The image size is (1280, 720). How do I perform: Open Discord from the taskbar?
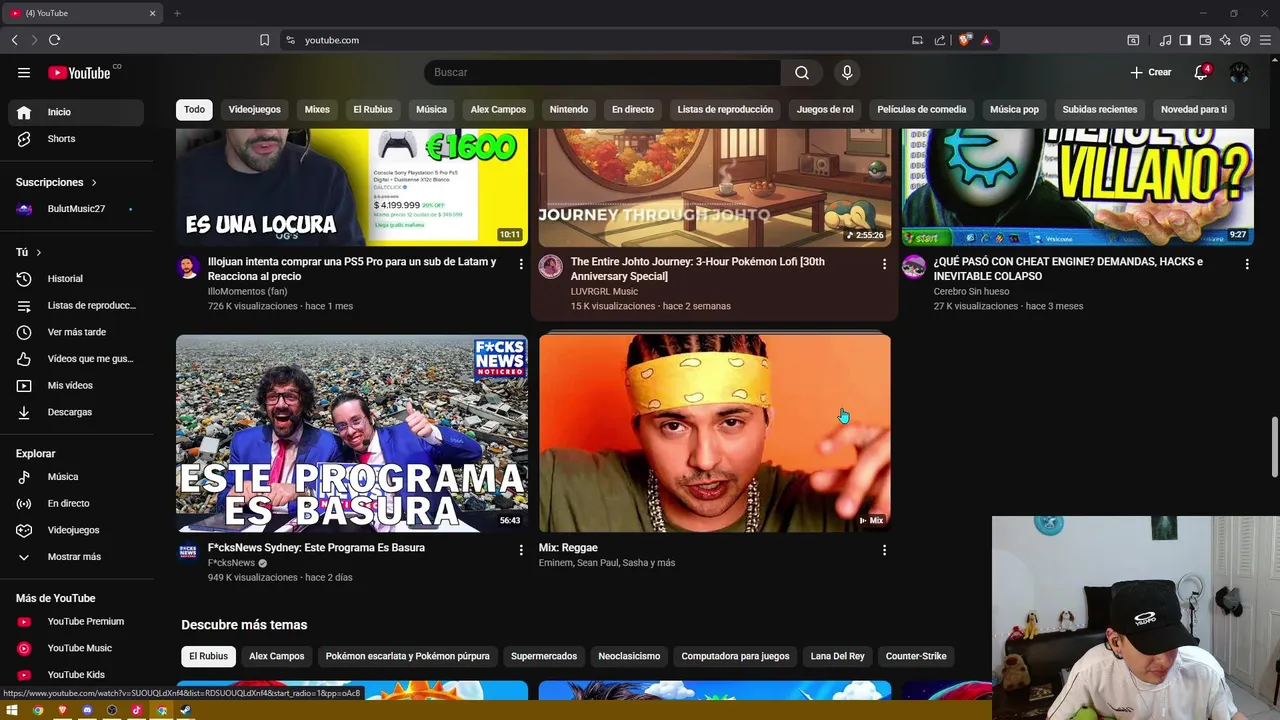[x=87, y=710]
